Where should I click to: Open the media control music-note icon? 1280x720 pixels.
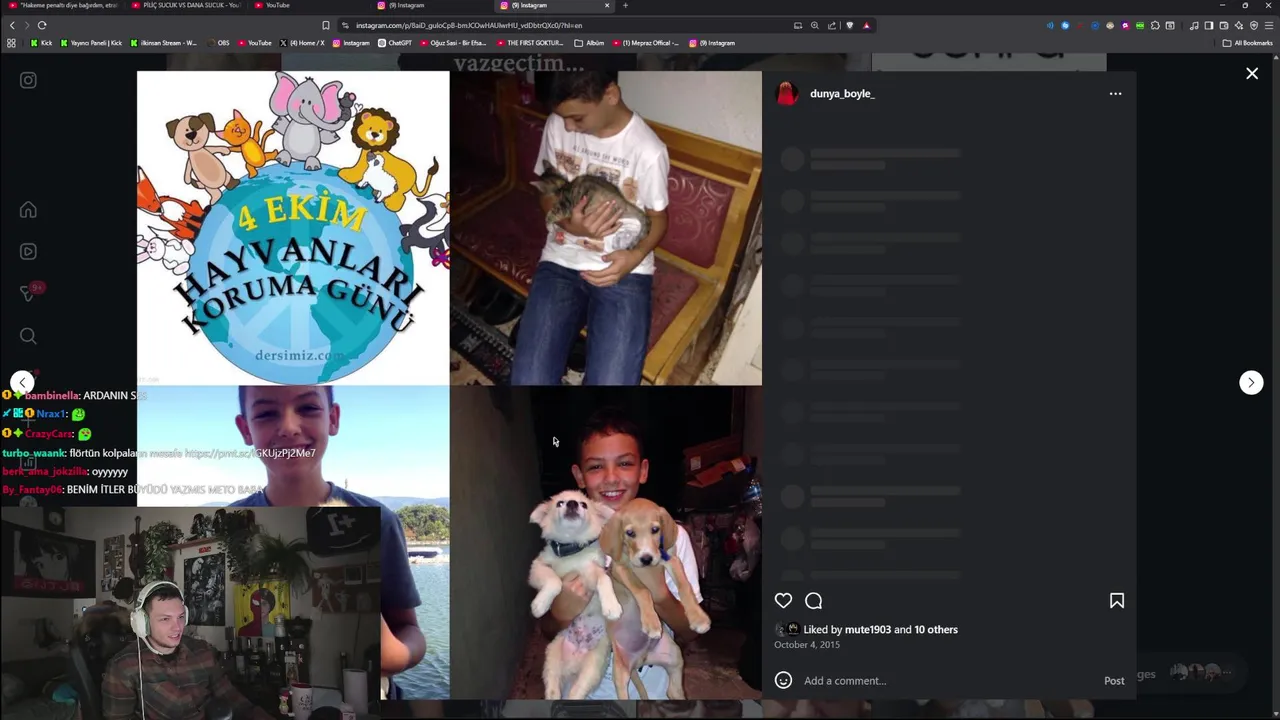click(1194, 25)
